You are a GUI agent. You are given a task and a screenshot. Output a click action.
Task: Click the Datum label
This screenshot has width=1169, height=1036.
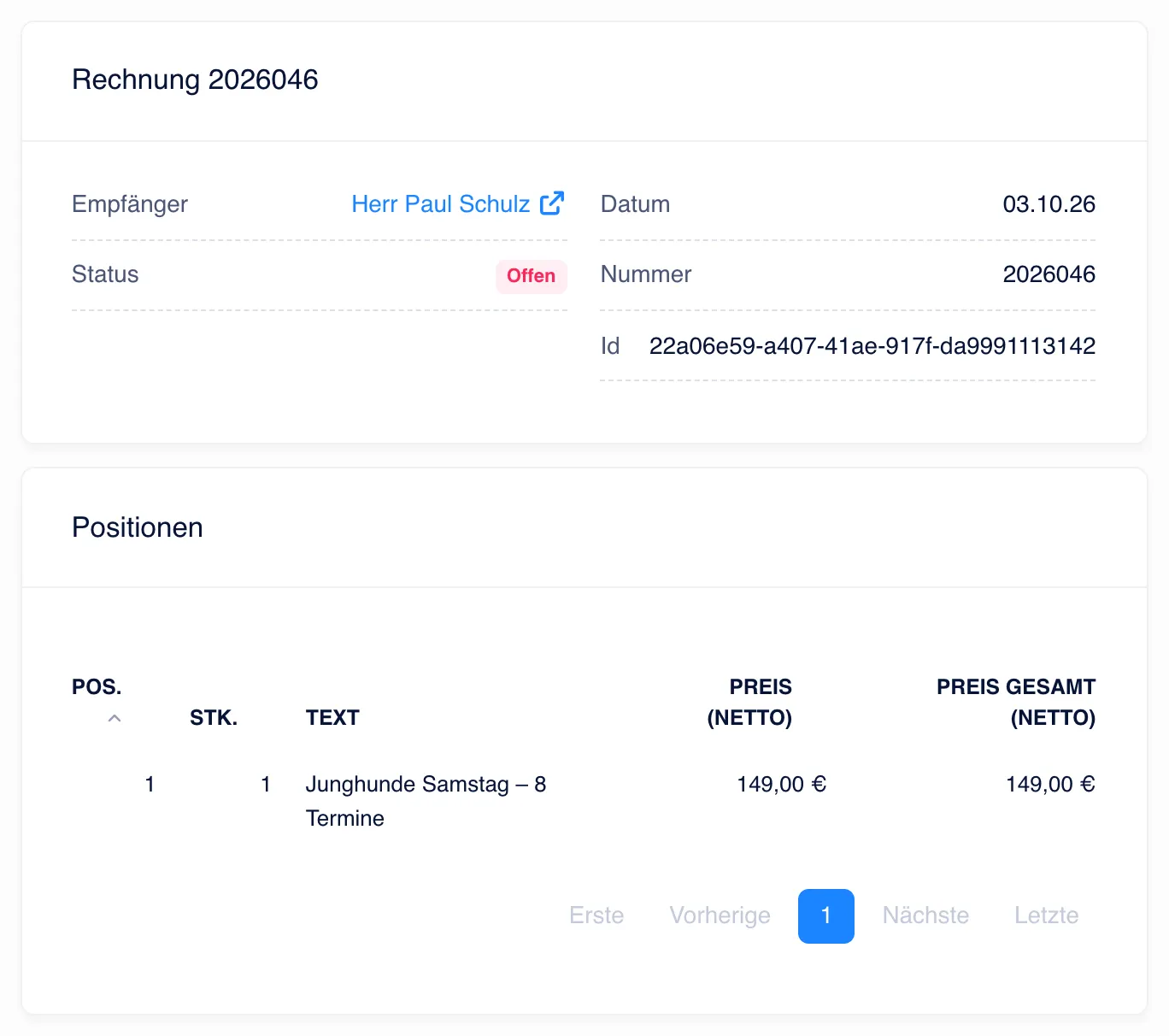635,204
